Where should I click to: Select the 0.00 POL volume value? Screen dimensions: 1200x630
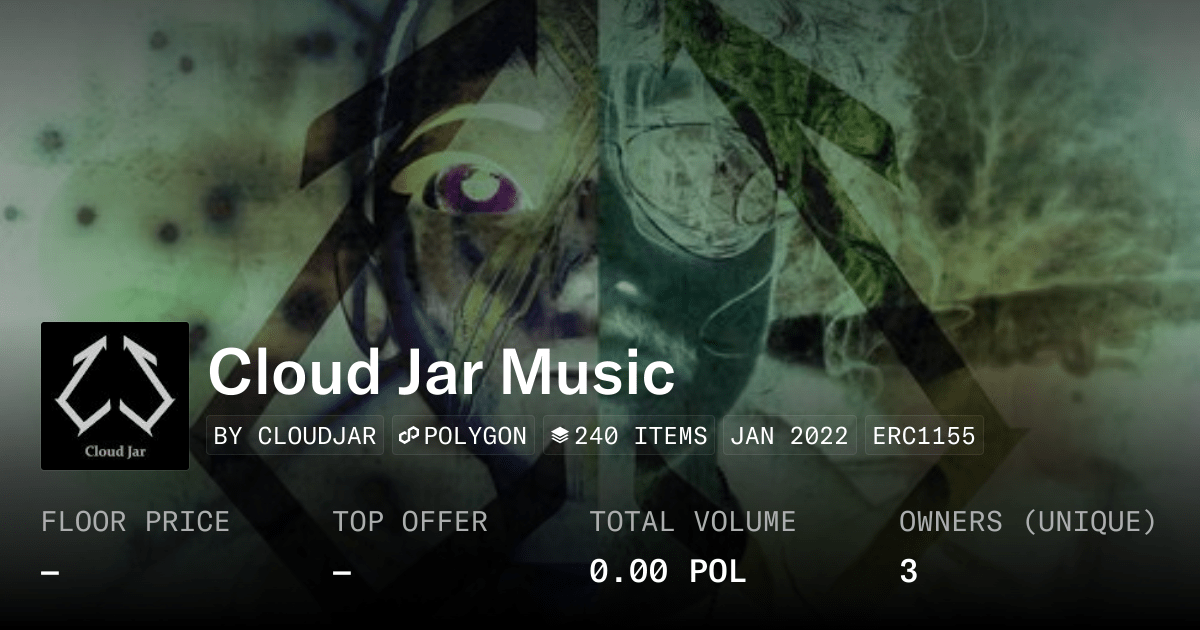tap(667, 572)
